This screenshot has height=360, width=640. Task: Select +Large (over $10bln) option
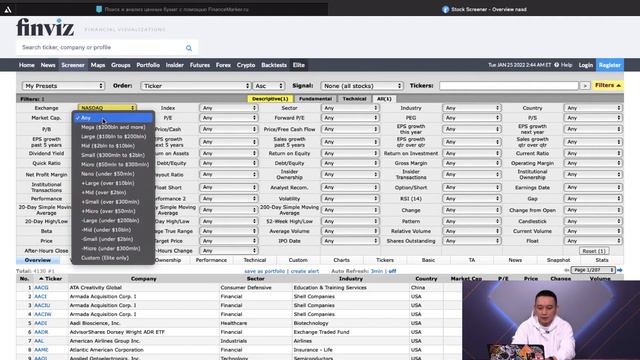(113, 183)
